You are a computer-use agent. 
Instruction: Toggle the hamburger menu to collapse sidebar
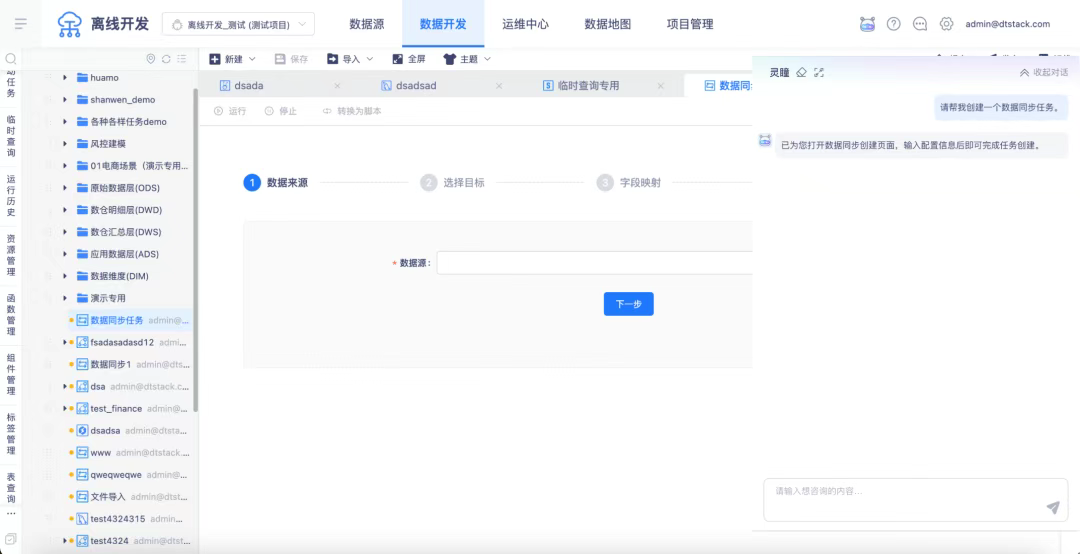20,24
